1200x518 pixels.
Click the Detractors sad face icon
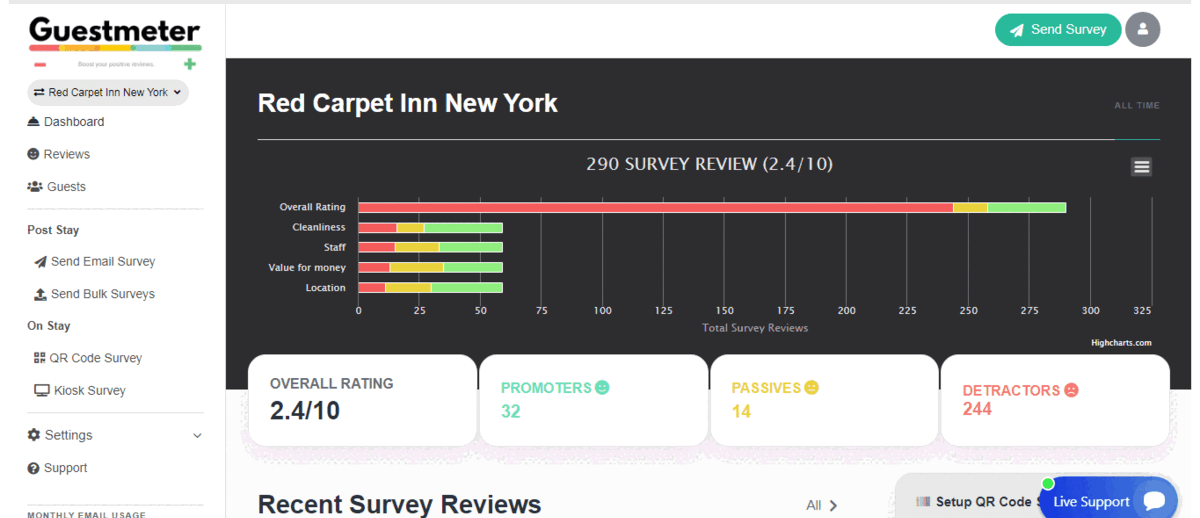1071,390
